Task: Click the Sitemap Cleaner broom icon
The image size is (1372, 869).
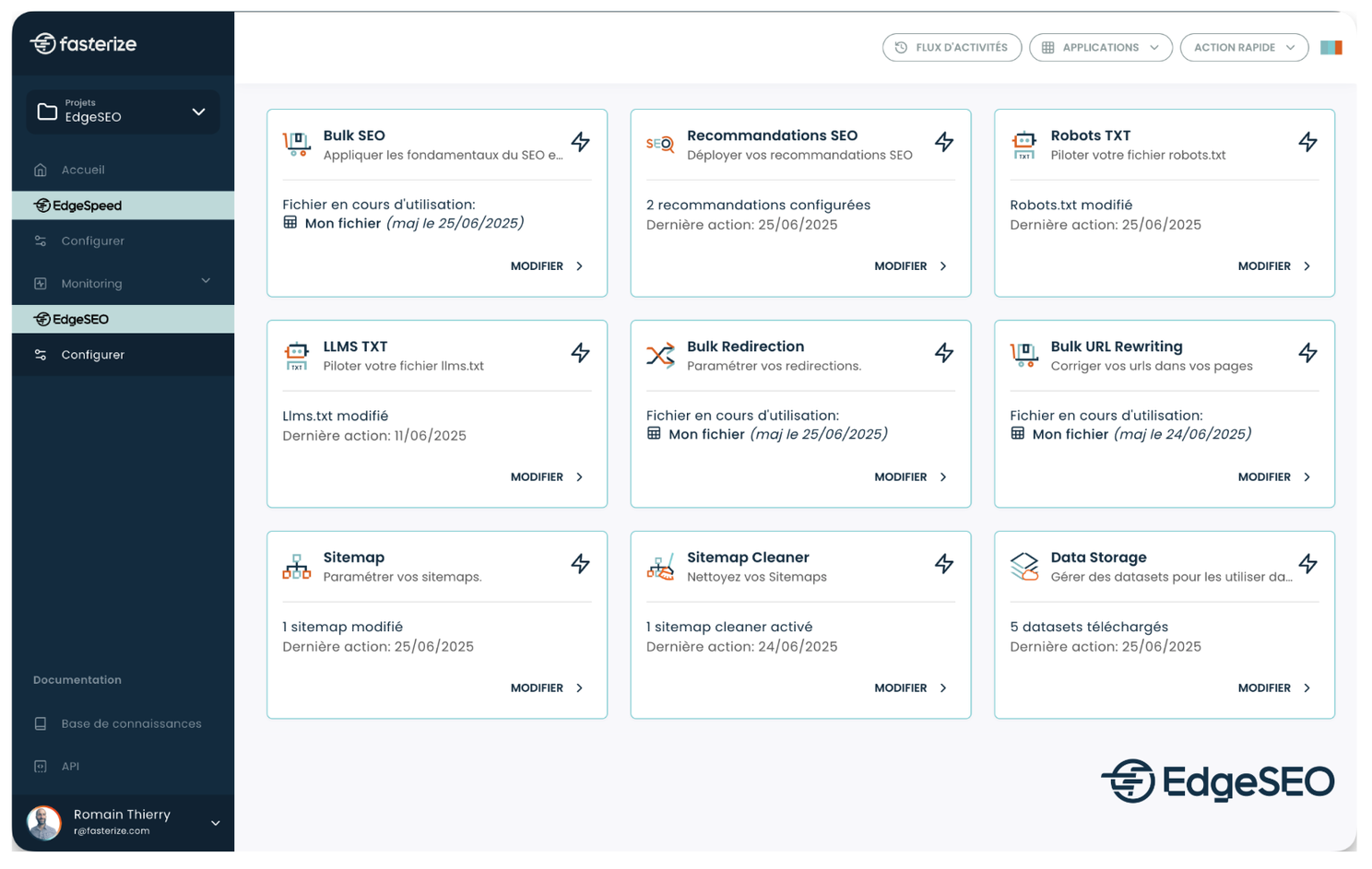Action: [x=660, y=566]
